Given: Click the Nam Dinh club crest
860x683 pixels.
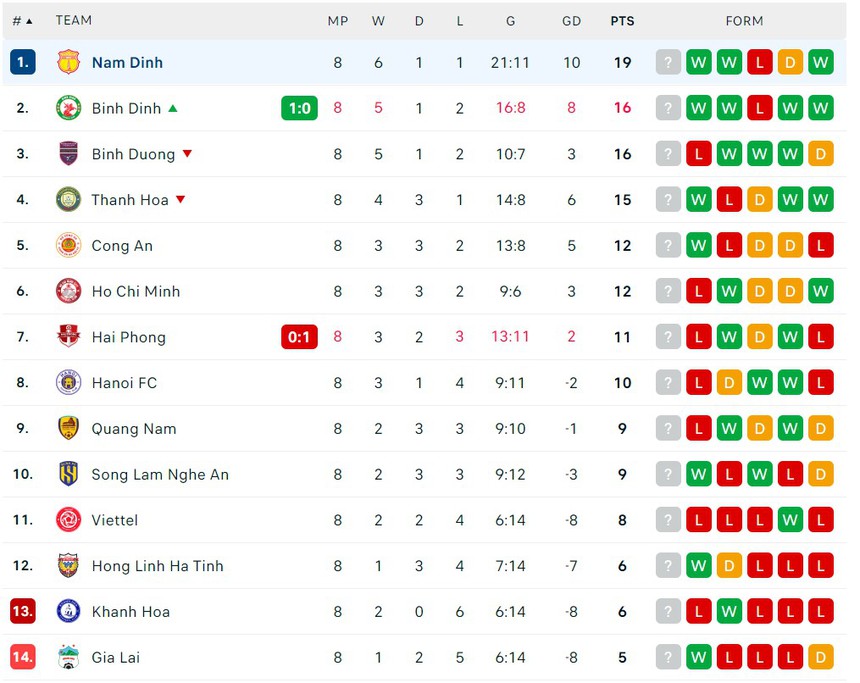Looking at the screenshot, I should pyautogui.click(x=68, y=62).
